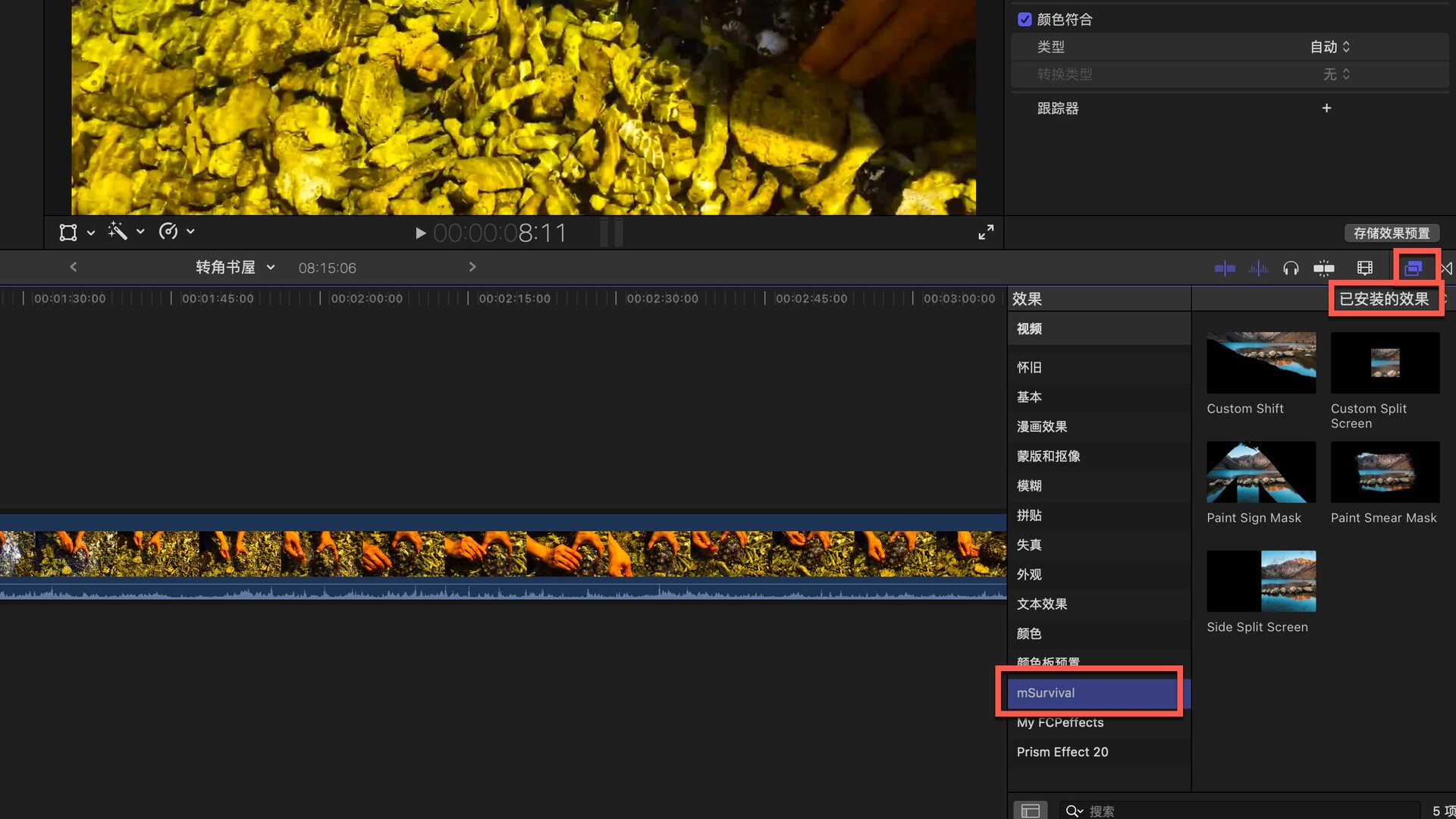Click the timeline ruler at 00:02:30:00
The image size is (1456, 819).
coord(663,299)
